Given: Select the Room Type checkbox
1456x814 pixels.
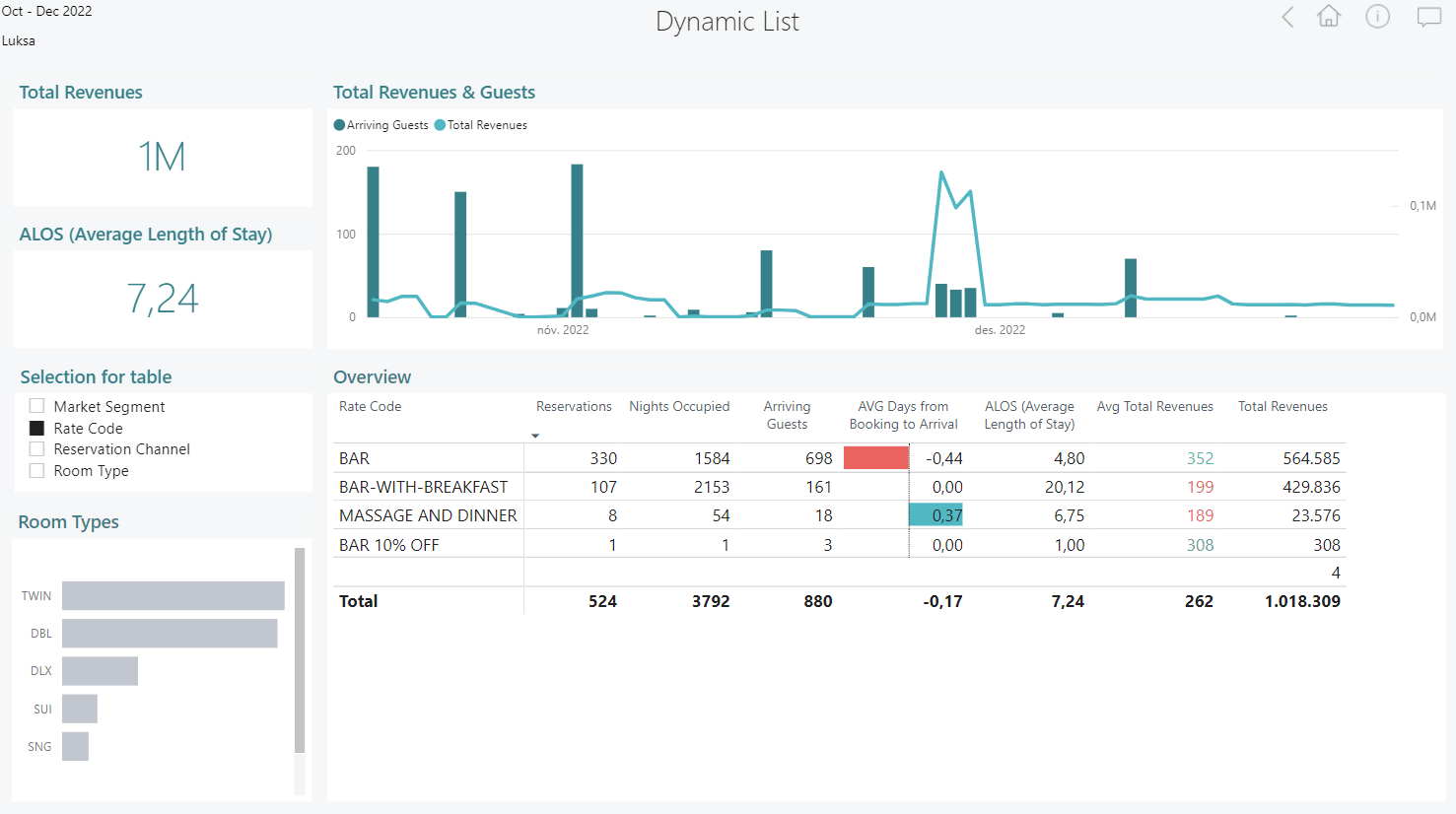Looking at the screenshot, I should 37,471.
